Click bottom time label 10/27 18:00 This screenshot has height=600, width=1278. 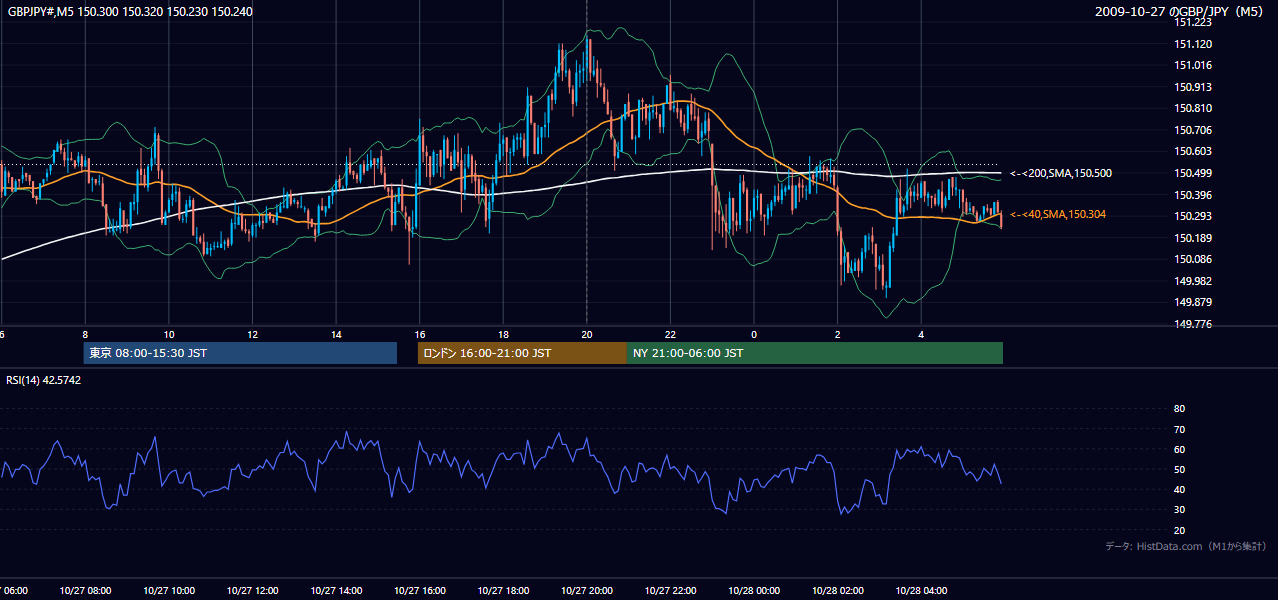click(503, 591)
